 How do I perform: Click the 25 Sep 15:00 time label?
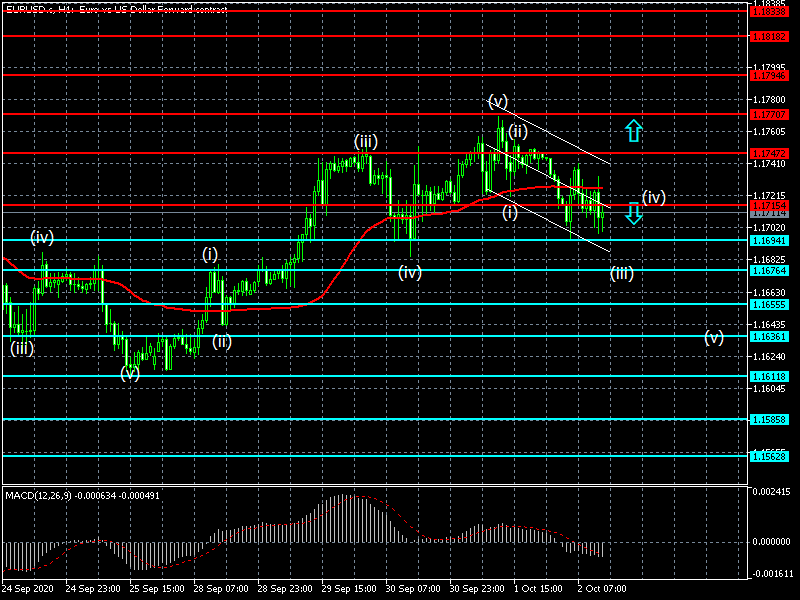pos(157,589)
